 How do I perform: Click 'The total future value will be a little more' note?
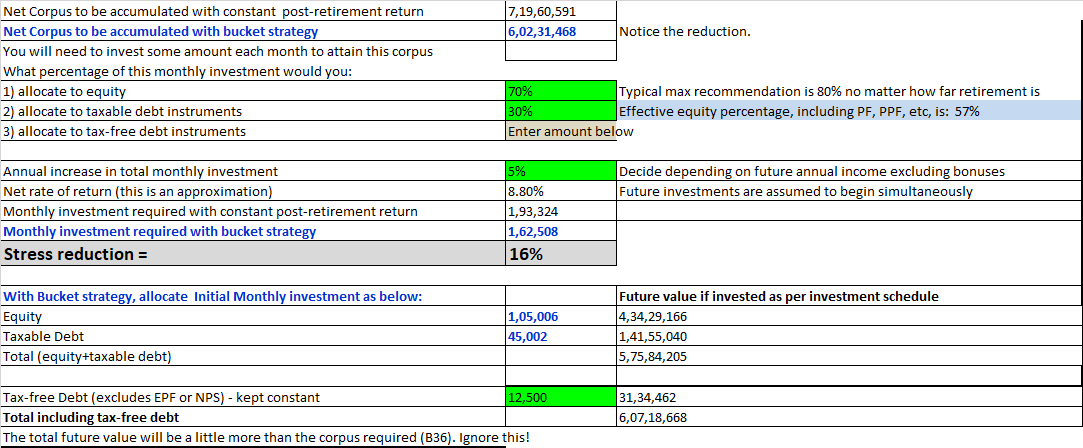click(268, 438)
